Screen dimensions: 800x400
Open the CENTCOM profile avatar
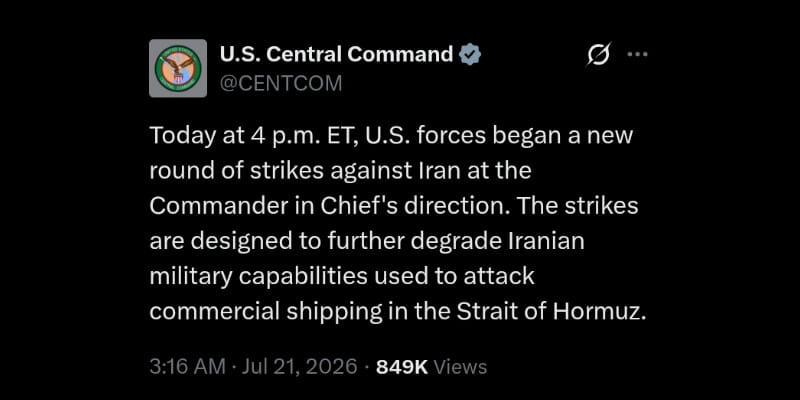[x=178, y=68]
